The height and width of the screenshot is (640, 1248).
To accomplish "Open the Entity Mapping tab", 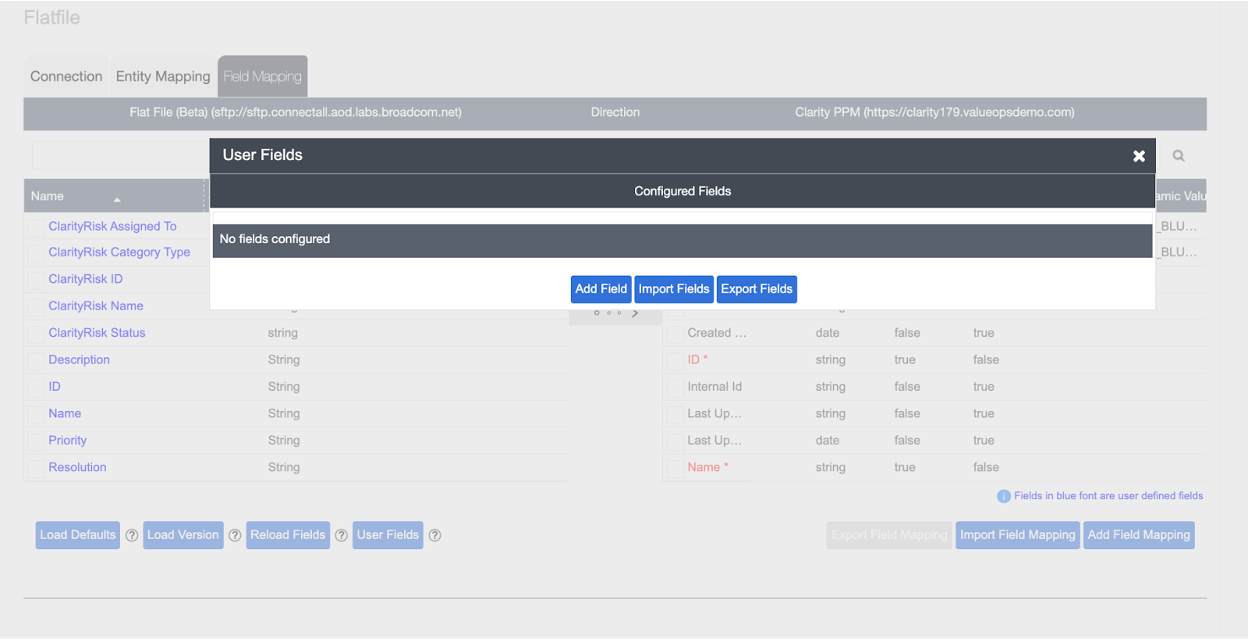I will click(163, 77).
